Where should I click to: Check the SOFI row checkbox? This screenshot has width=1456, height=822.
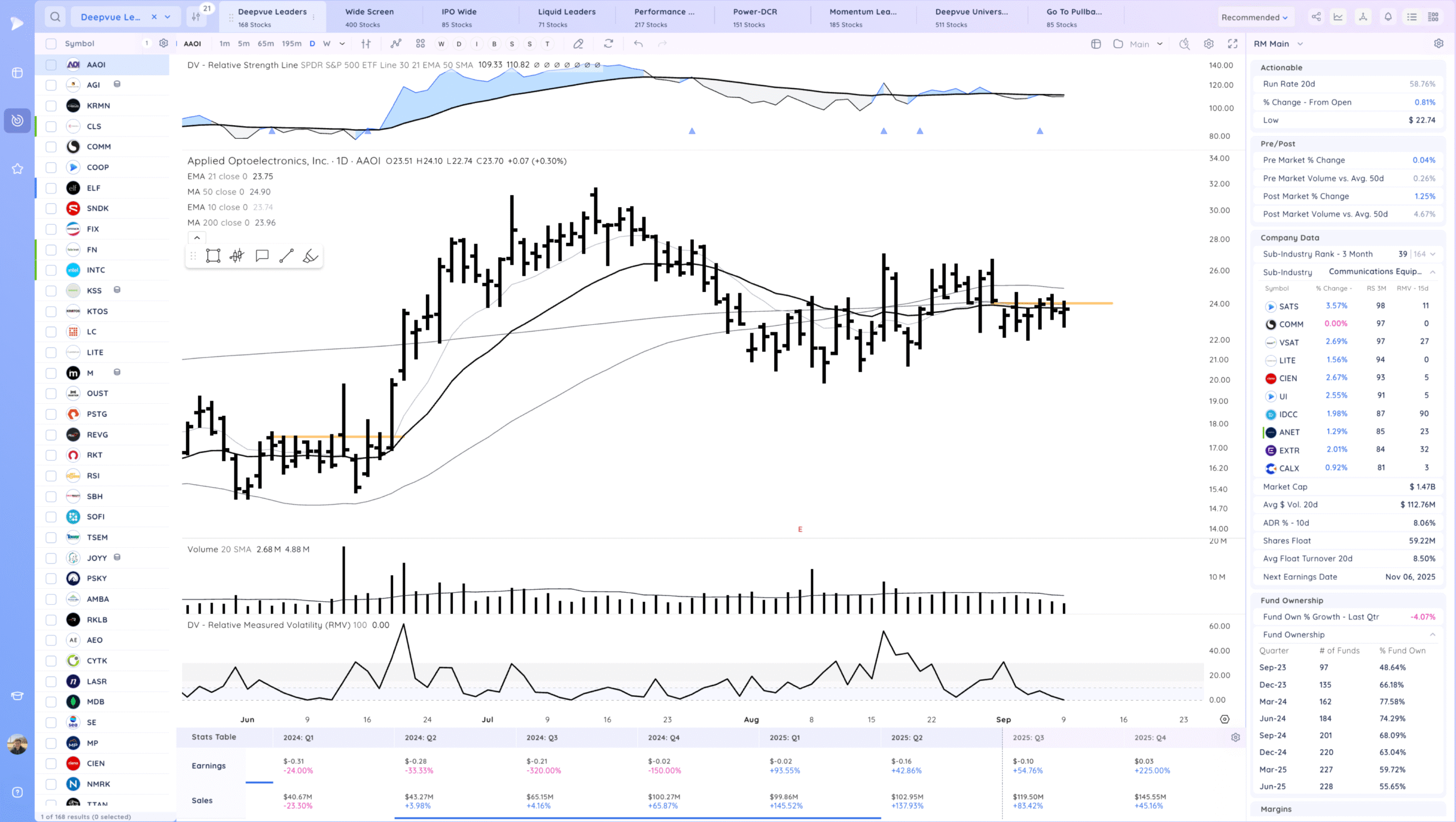(x=51, y=517)
